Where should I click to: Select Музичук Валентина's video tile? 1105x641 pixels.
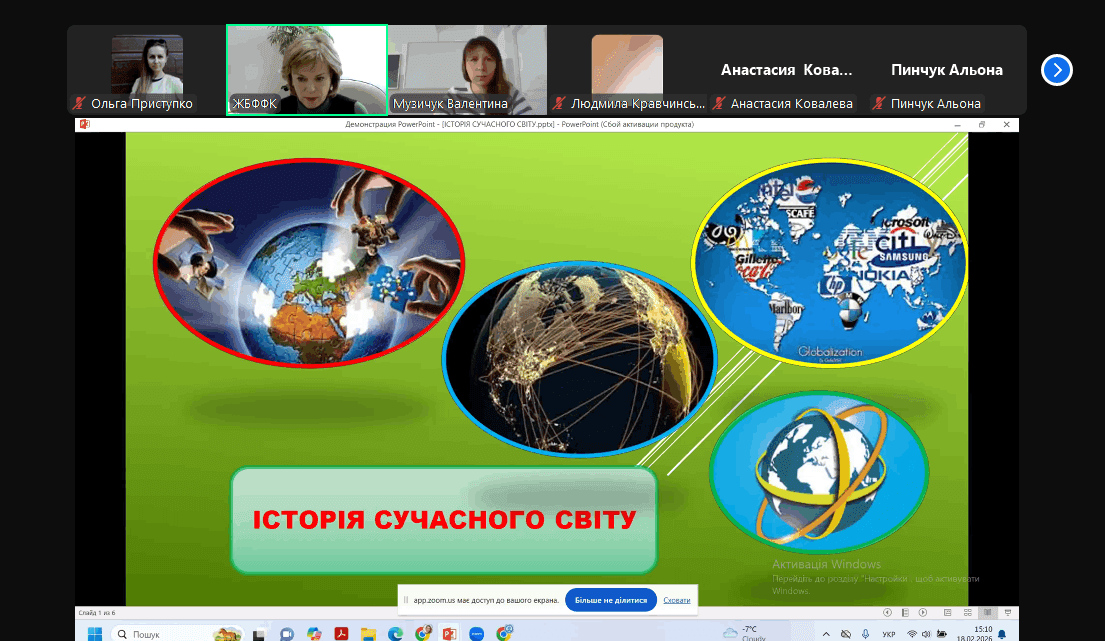click(467, 70)
